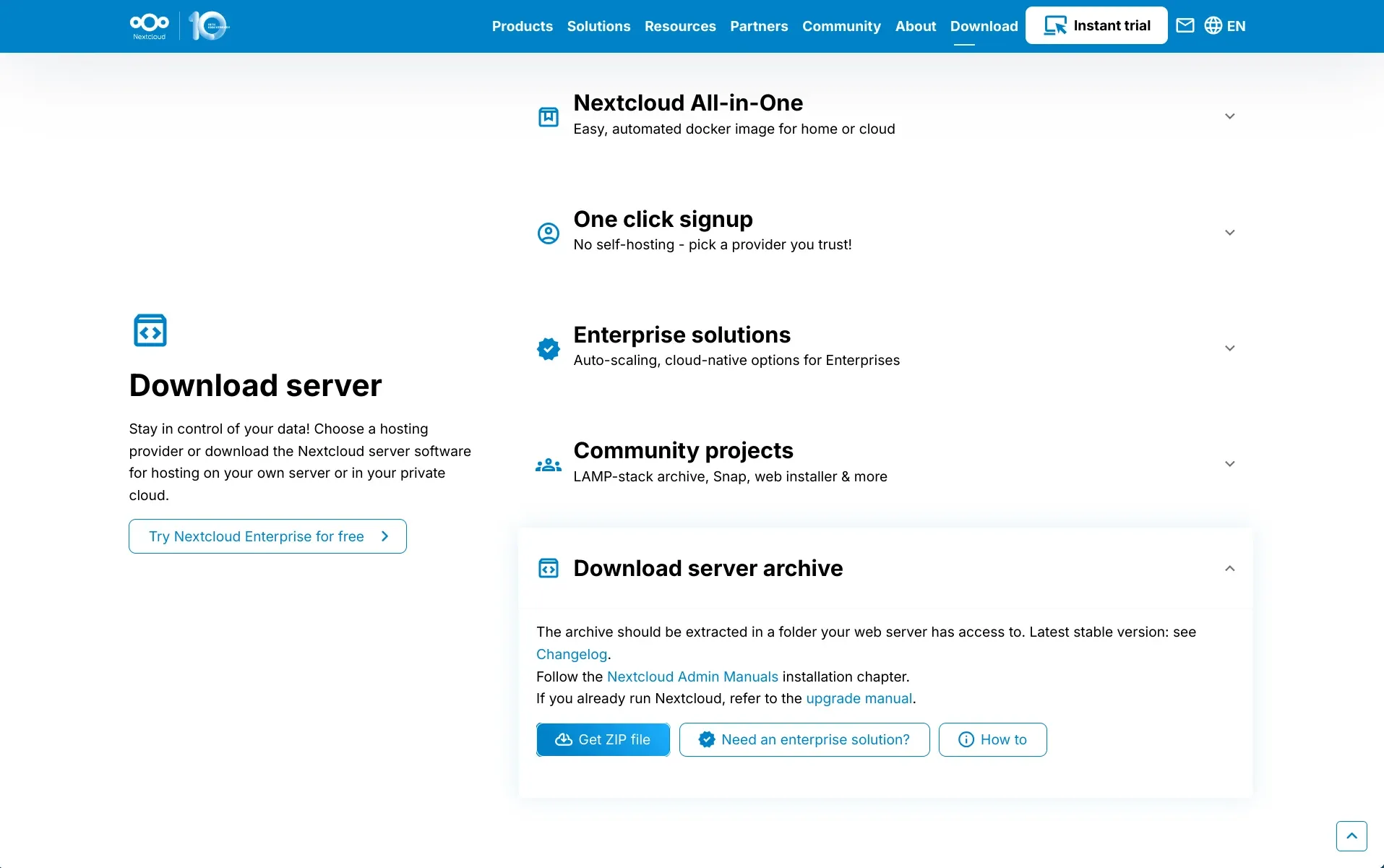Expand the Nextcloud All-in-One section
The image size is (1384, 868).
click(x=1229, y=116)
